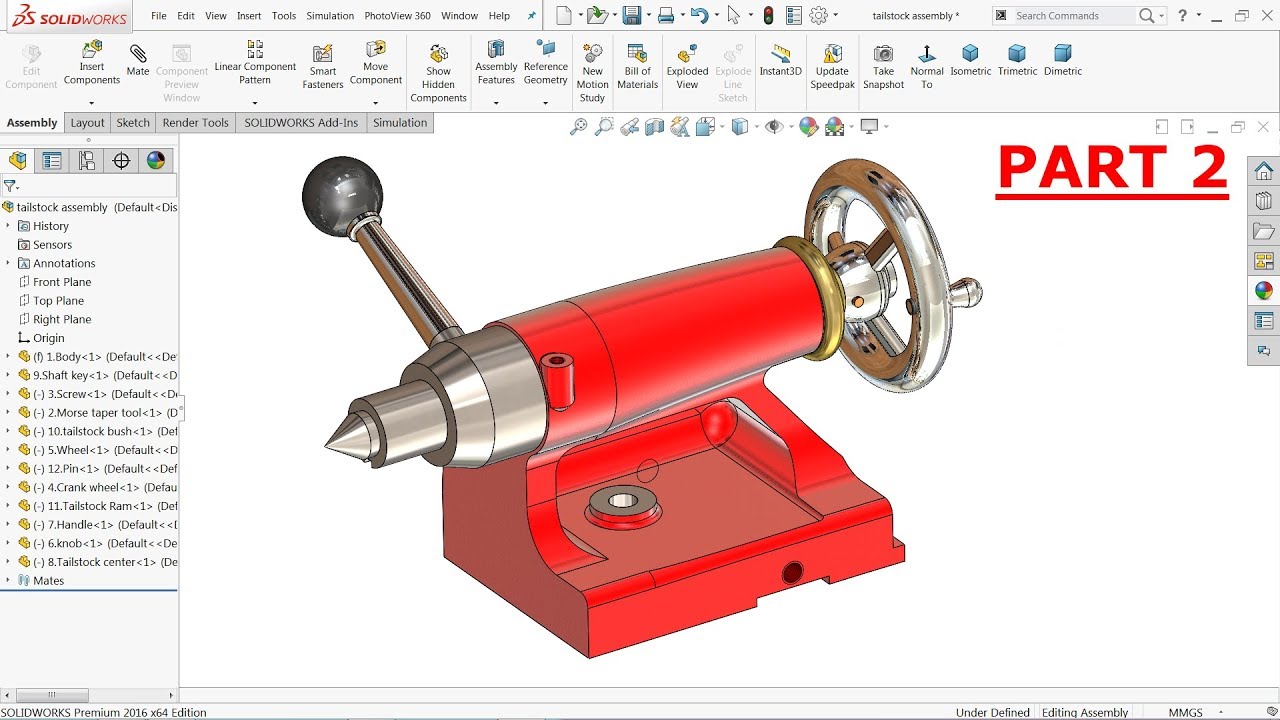Open the PhotoView 360 menu
1280x720 pixels.
pos(397,16)
